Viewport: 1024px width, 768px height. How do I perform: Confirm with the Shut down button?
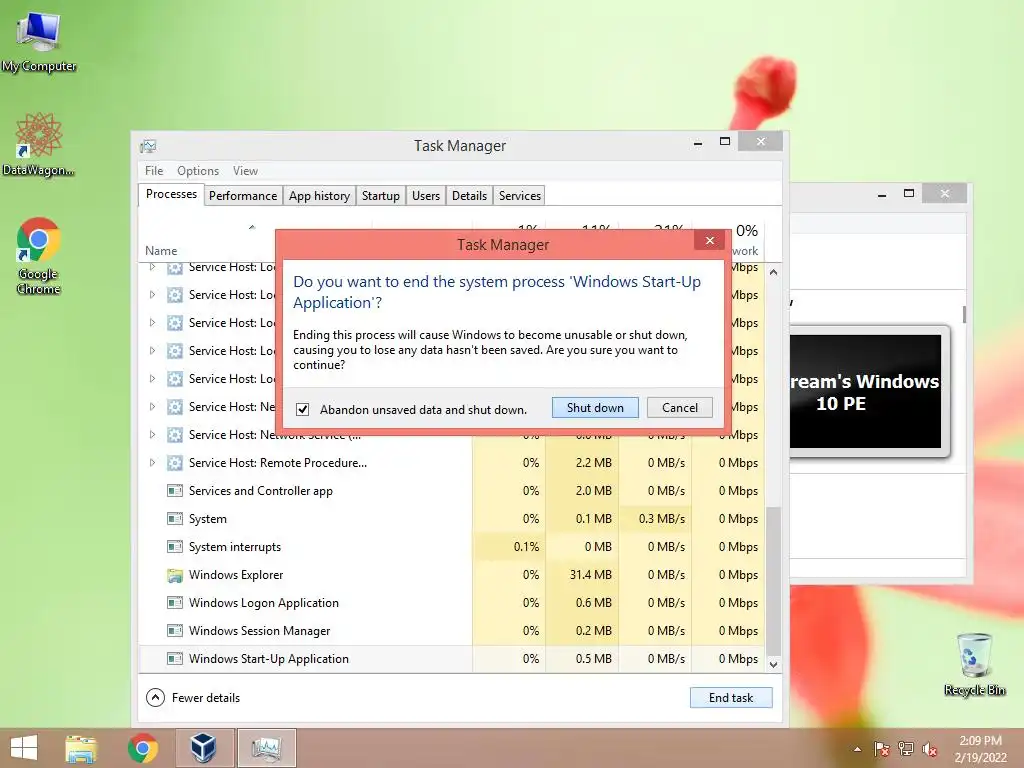pyautogui.click(x=595, y=408)
